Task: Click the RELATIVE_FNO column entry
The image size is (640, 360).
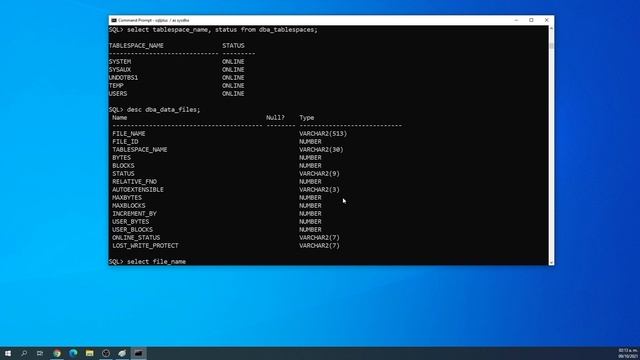Action: pyautogui.click(x=134, y=182)
